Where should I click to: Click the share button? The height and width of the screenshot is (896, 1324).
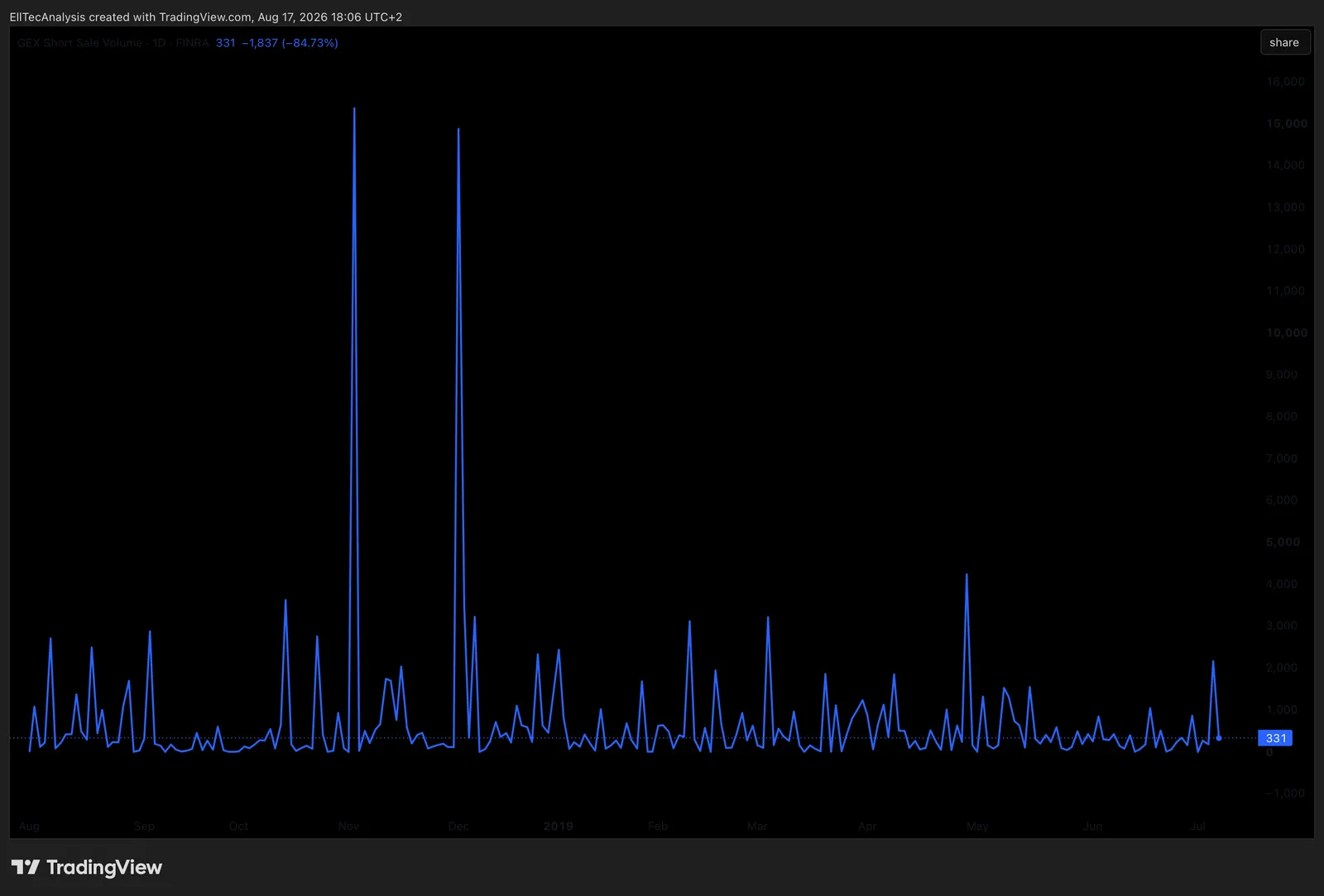tap(1284, 42)
